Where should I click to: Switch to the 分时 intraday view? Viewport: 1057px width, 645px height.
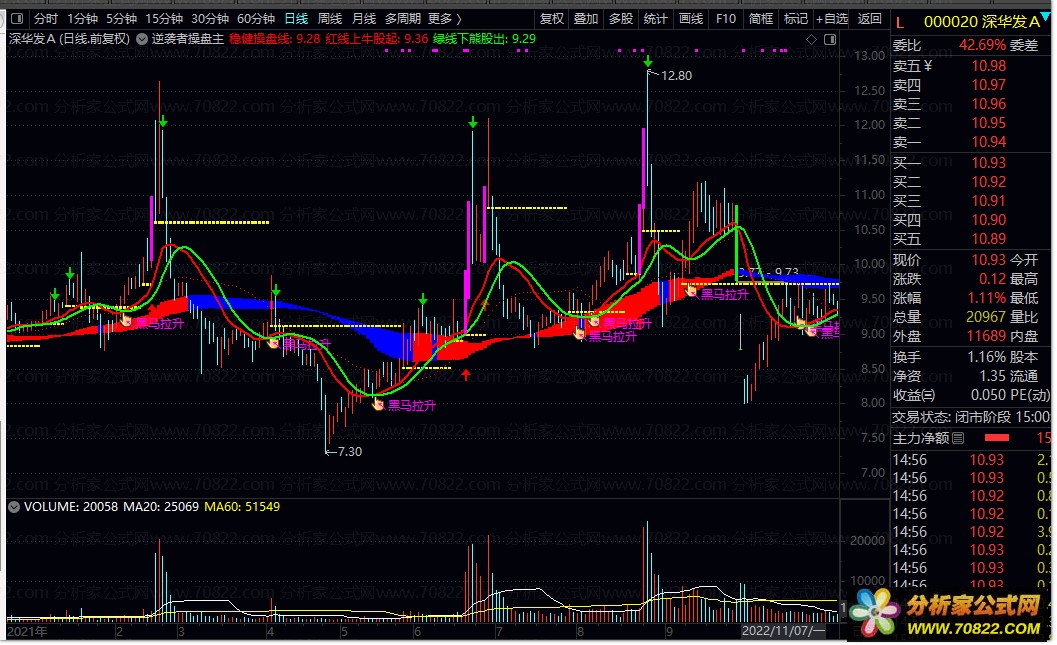(46, 19)
